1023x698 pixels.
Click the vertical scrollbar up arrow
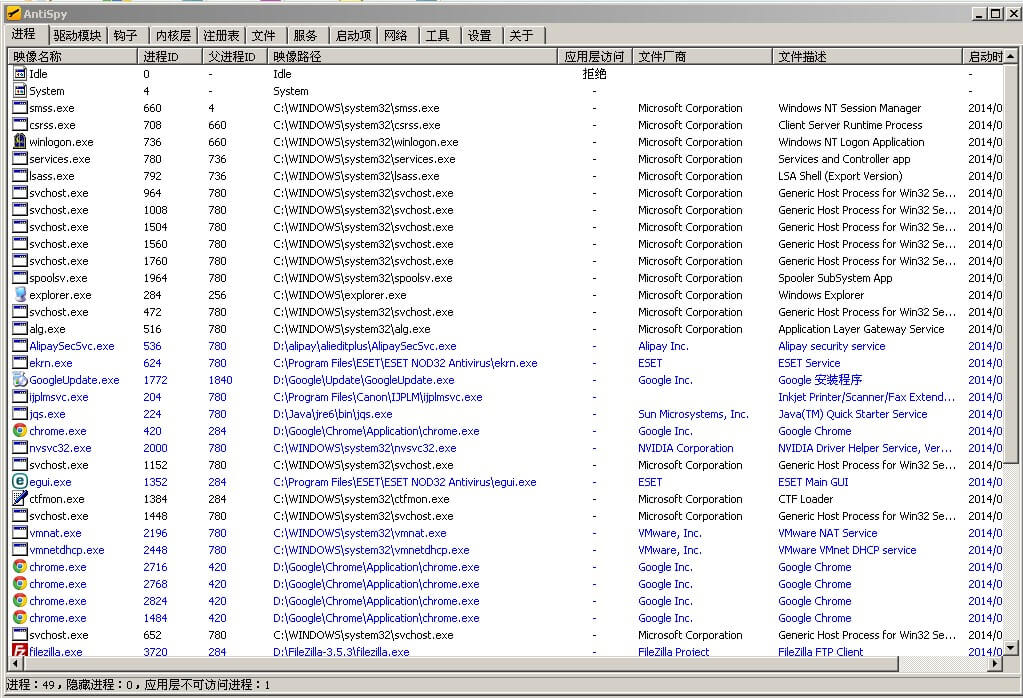click(1011, 56)
